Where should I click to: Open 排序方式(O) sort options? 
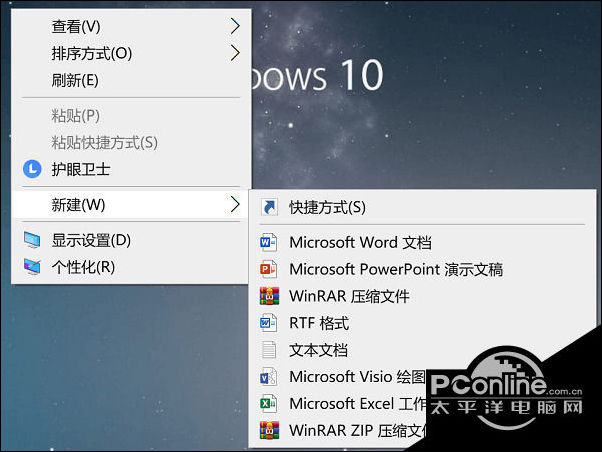pyautogui.click(x=131, y=53)
